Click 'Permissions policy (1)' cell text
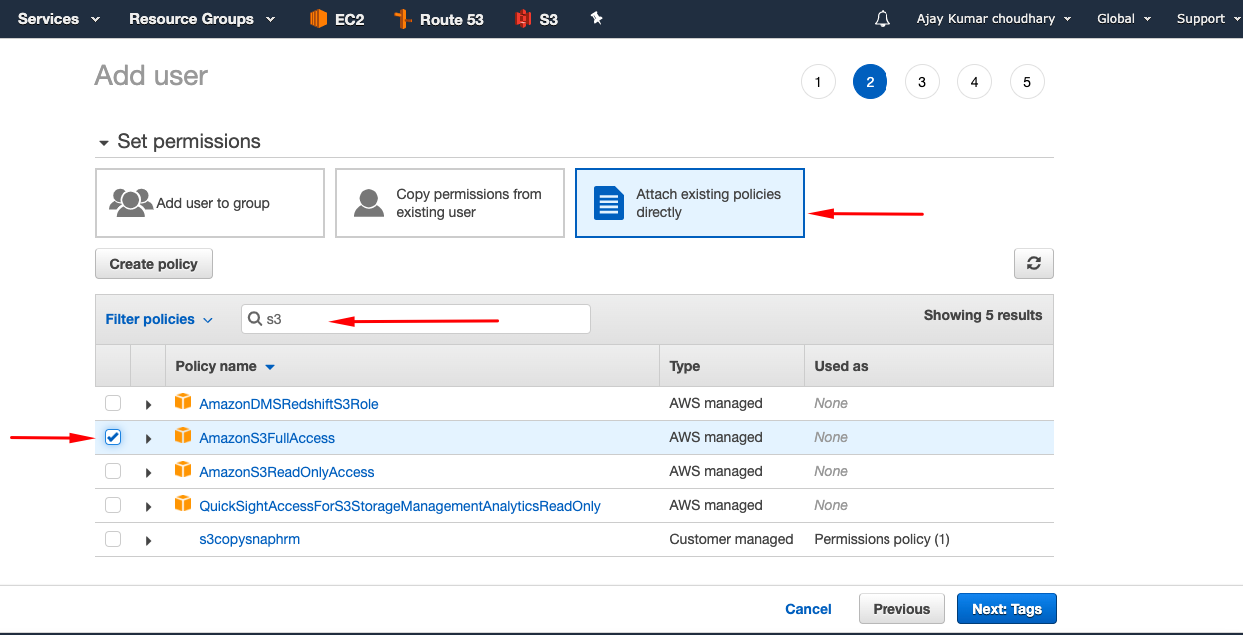 (882, 539)
